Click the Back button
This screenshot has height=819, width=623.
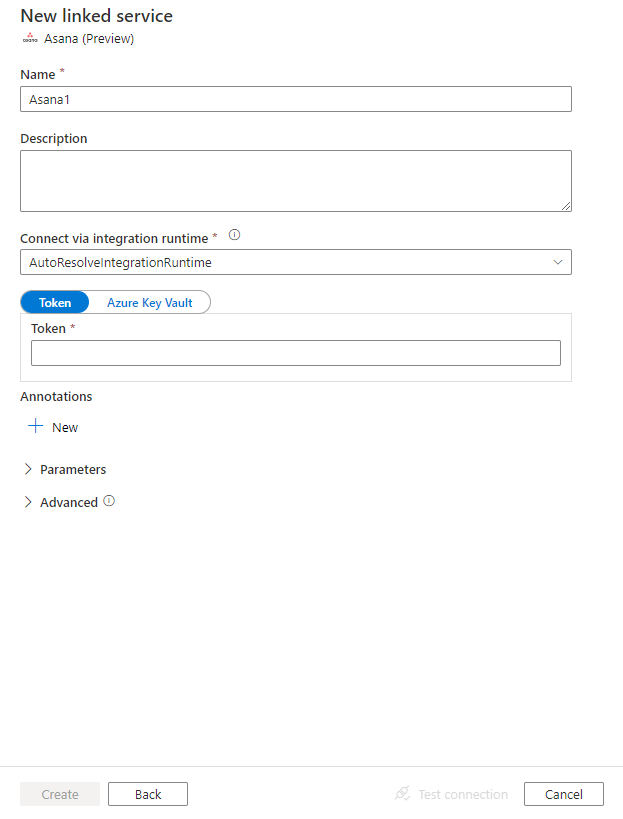(x=147, y=793)
